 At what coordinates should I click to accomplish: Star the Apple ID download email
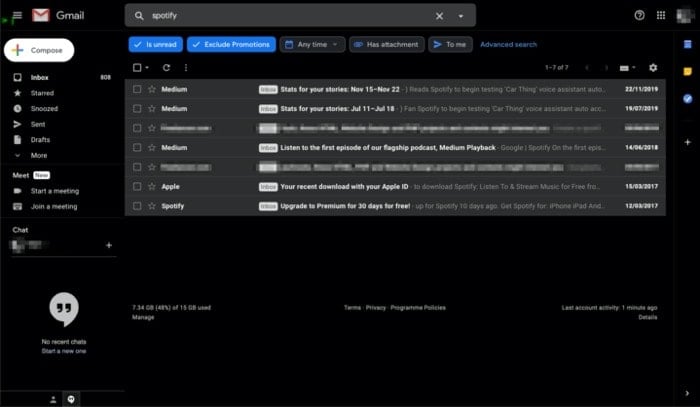152,187
